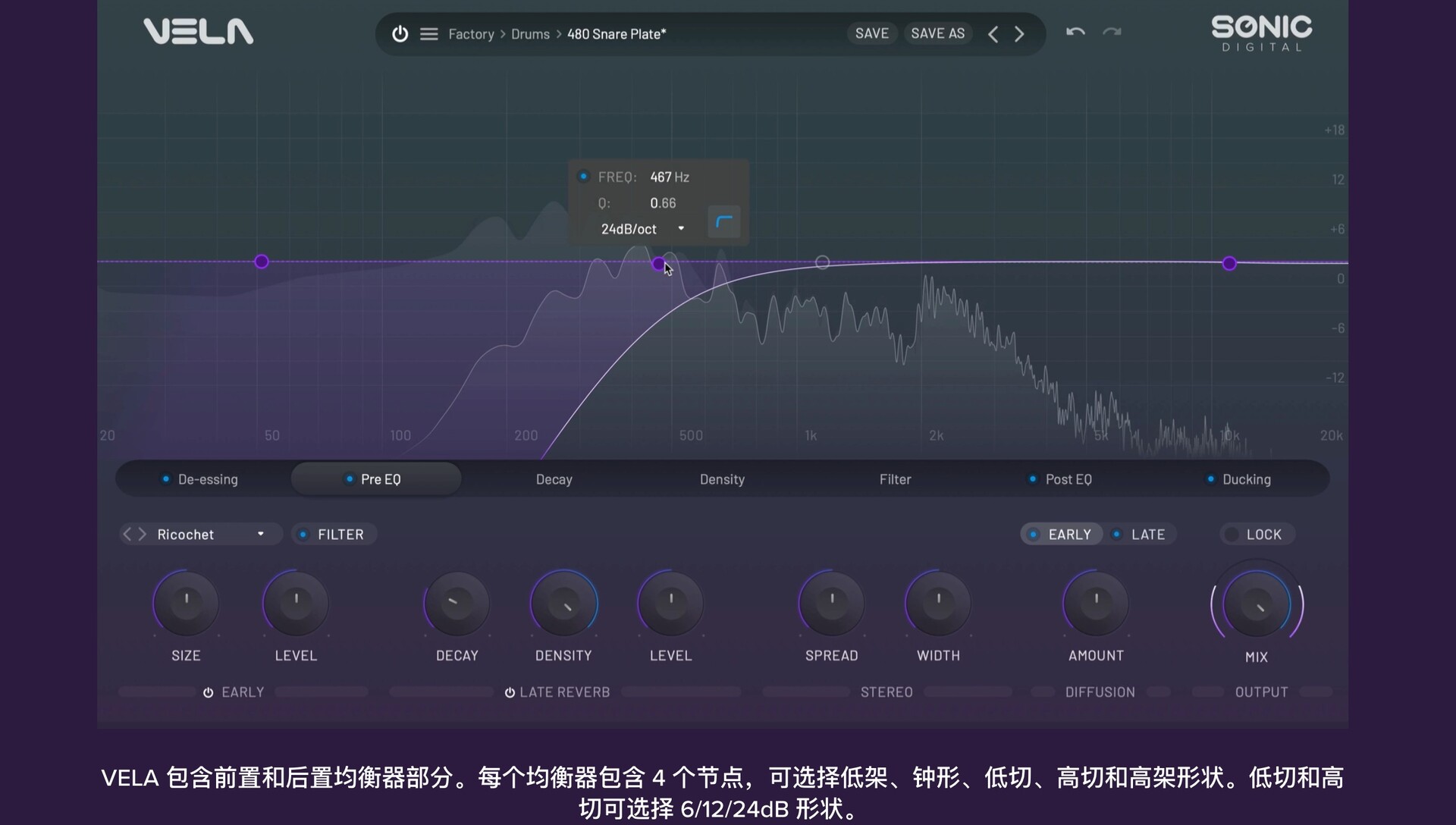Click the output MIX knob
The width and height of the screenshot is (1456, 825).
(1257, 604)
